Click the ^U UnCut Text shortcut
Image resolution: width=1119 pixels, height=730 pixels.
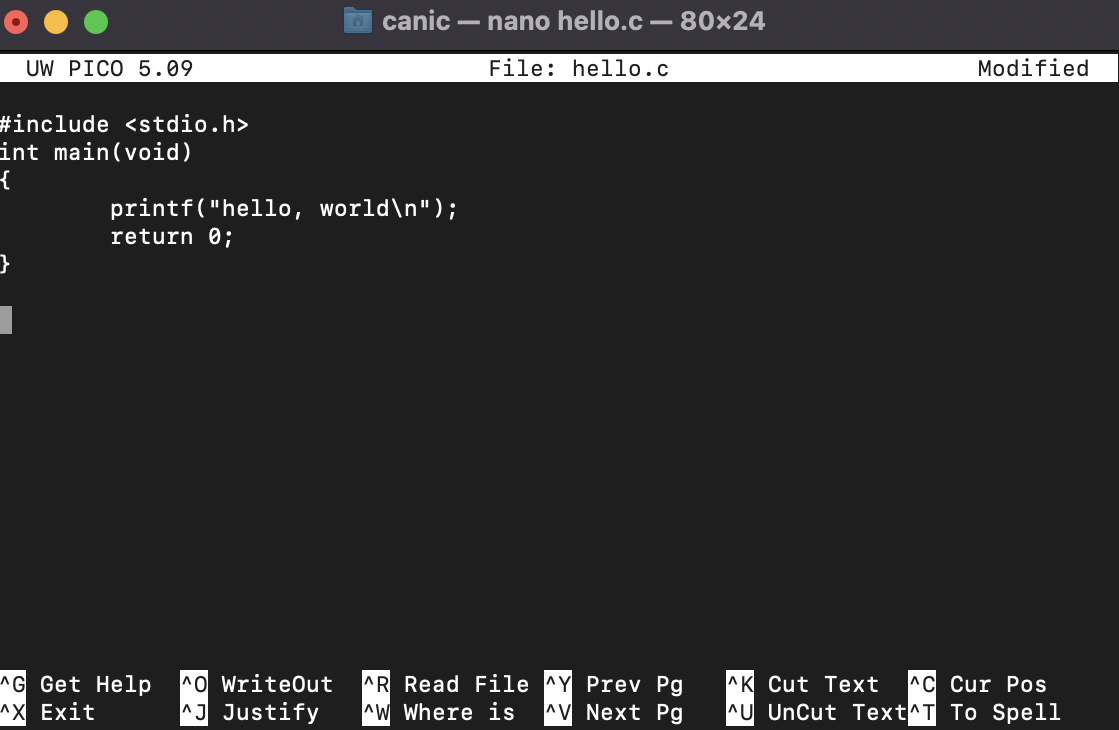pyautogui.click(x=816, y=712)
